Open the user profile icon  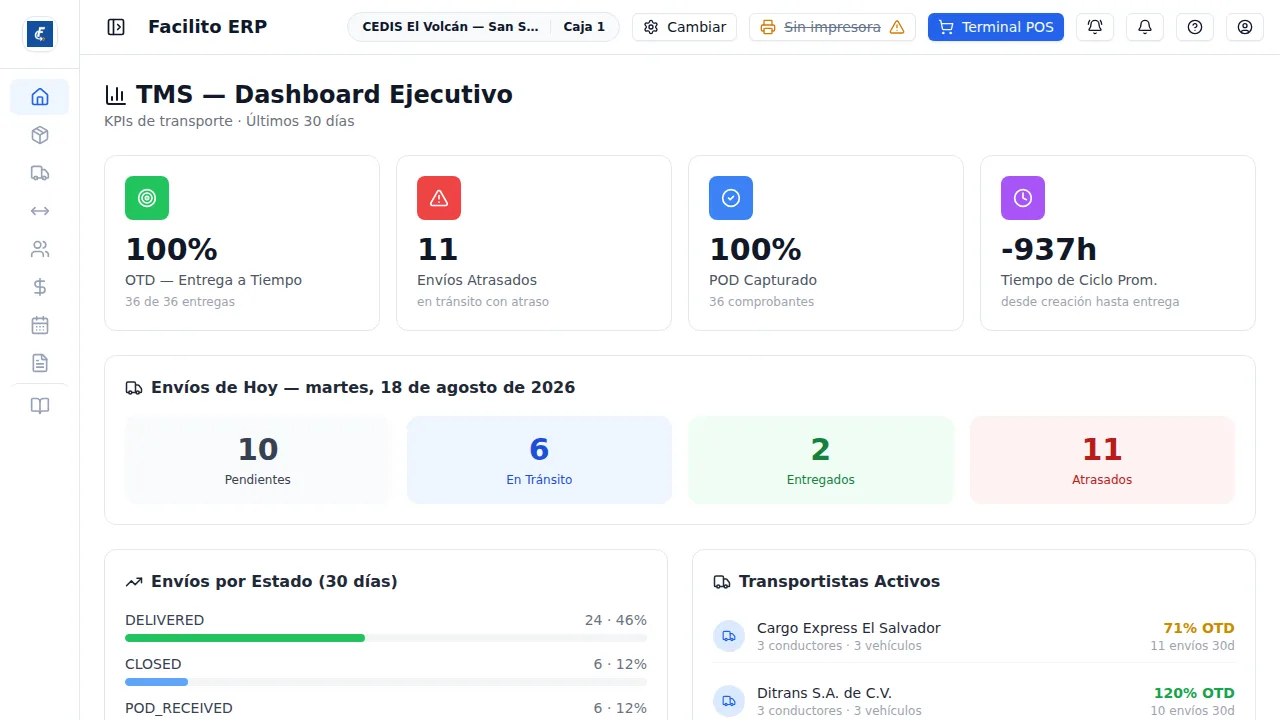(1245, 27)
